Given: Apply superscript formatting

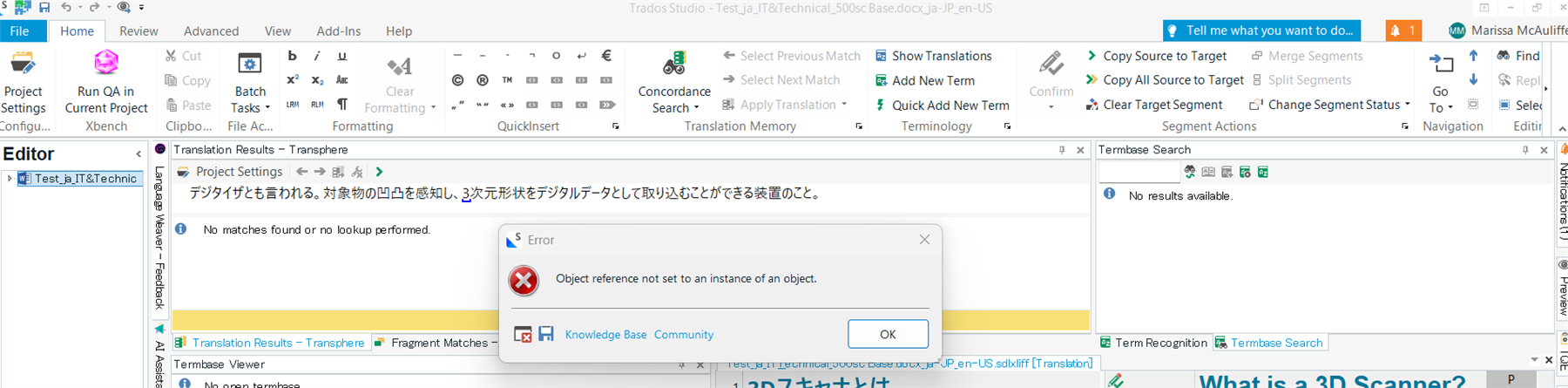Looking at the screenshot, I should click(x=292, y=80).
